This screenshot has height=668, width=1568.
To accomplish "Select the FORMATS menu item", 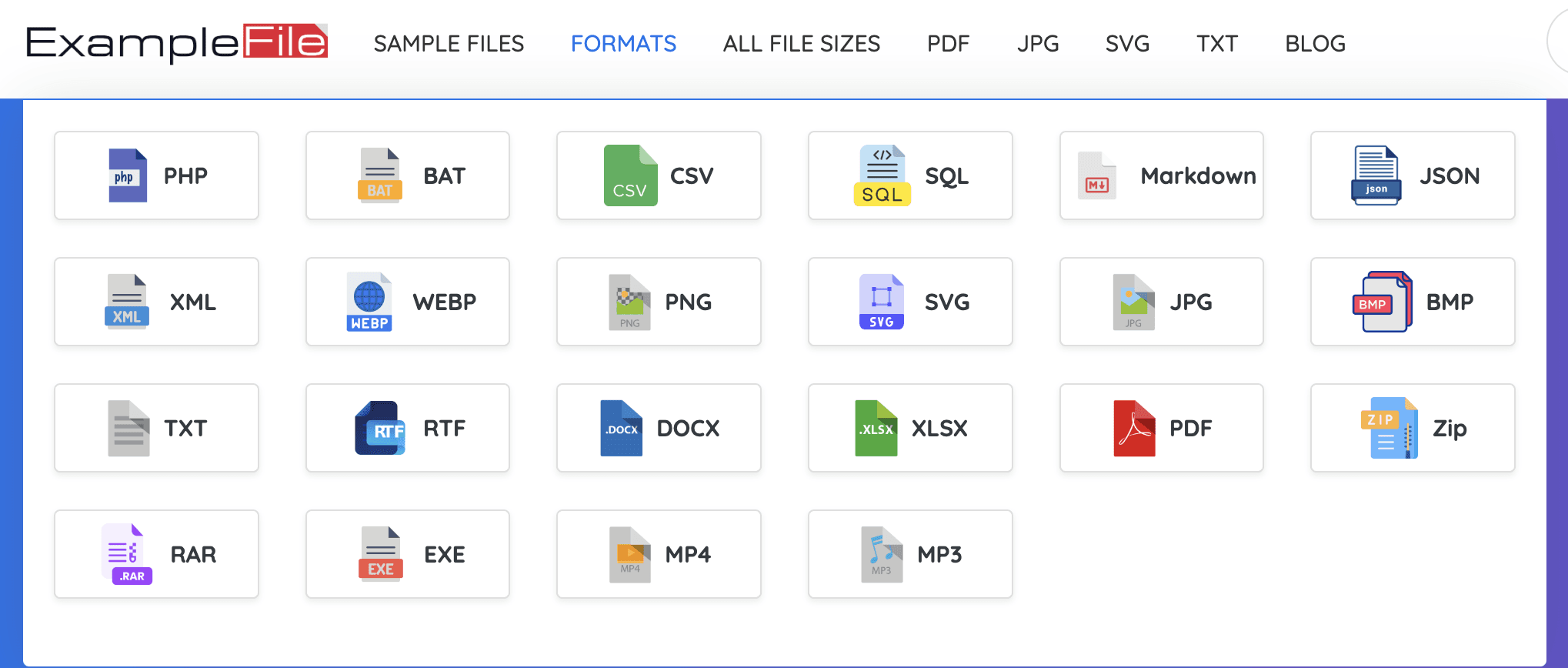I will click(624, 44).
